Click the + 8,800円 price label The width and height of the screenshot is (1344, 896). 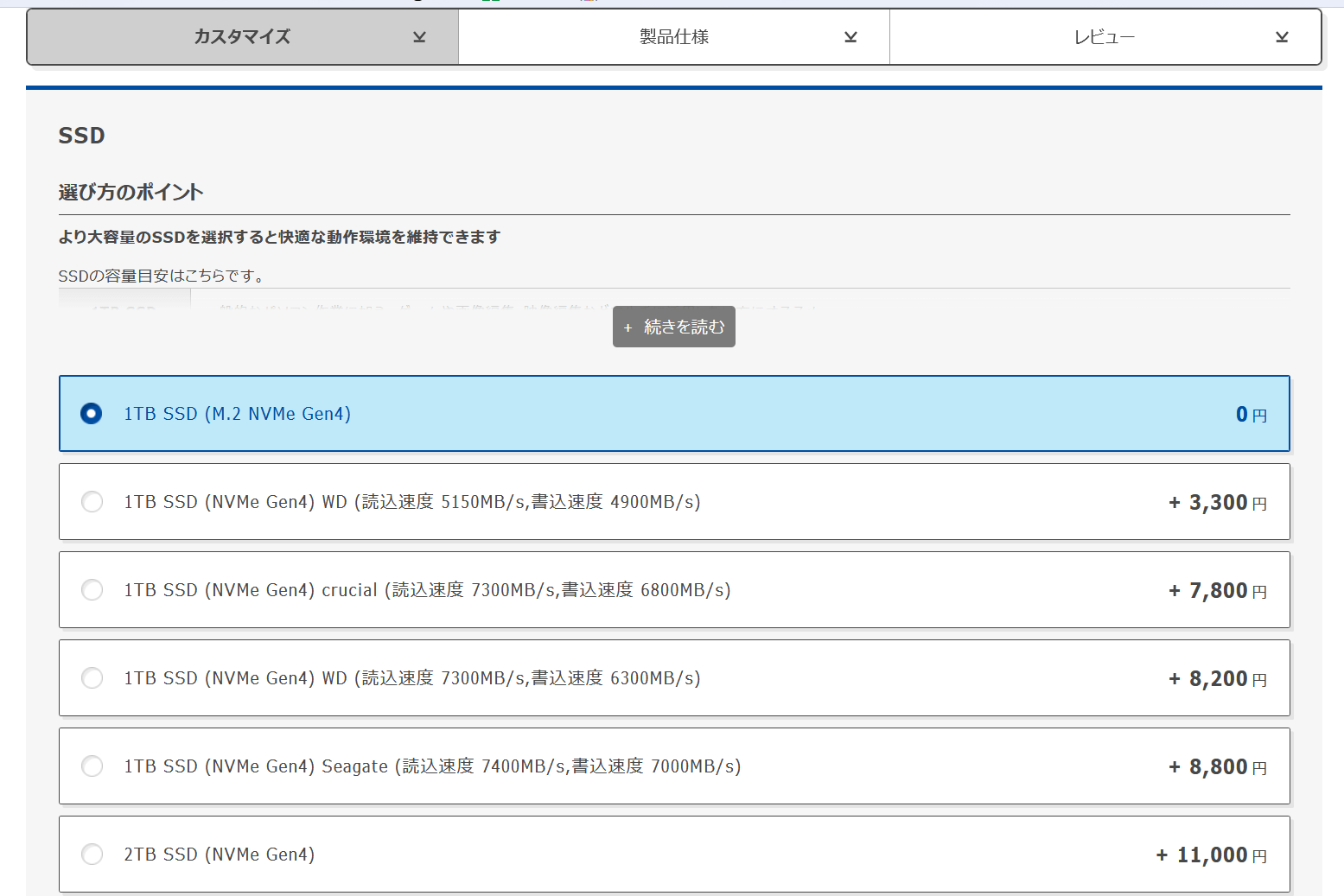tap(1218, 767)
